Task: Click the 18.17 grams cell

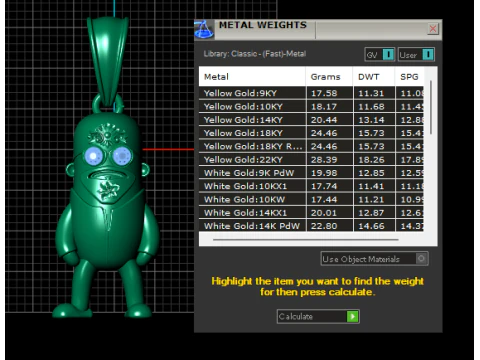Action: [330, 106]
